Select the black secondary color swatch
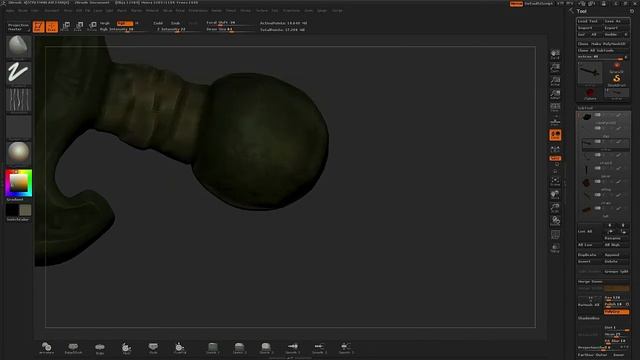 click(x=12, y=210)
